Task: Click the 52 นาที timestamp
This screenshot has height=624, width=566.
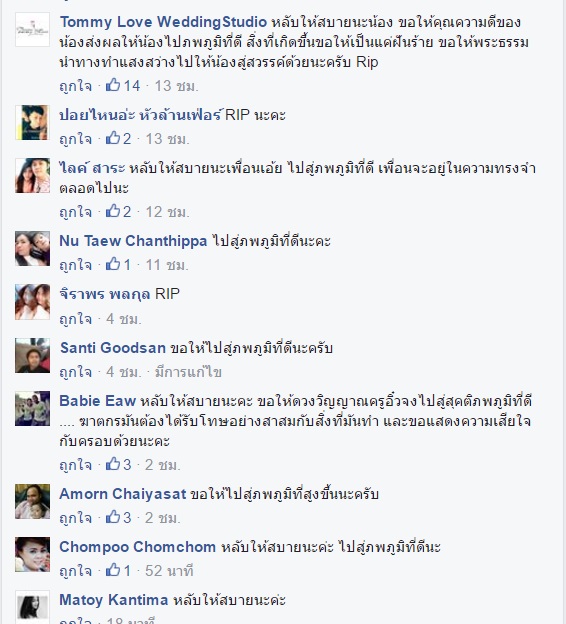Action: tap(169, 571)
